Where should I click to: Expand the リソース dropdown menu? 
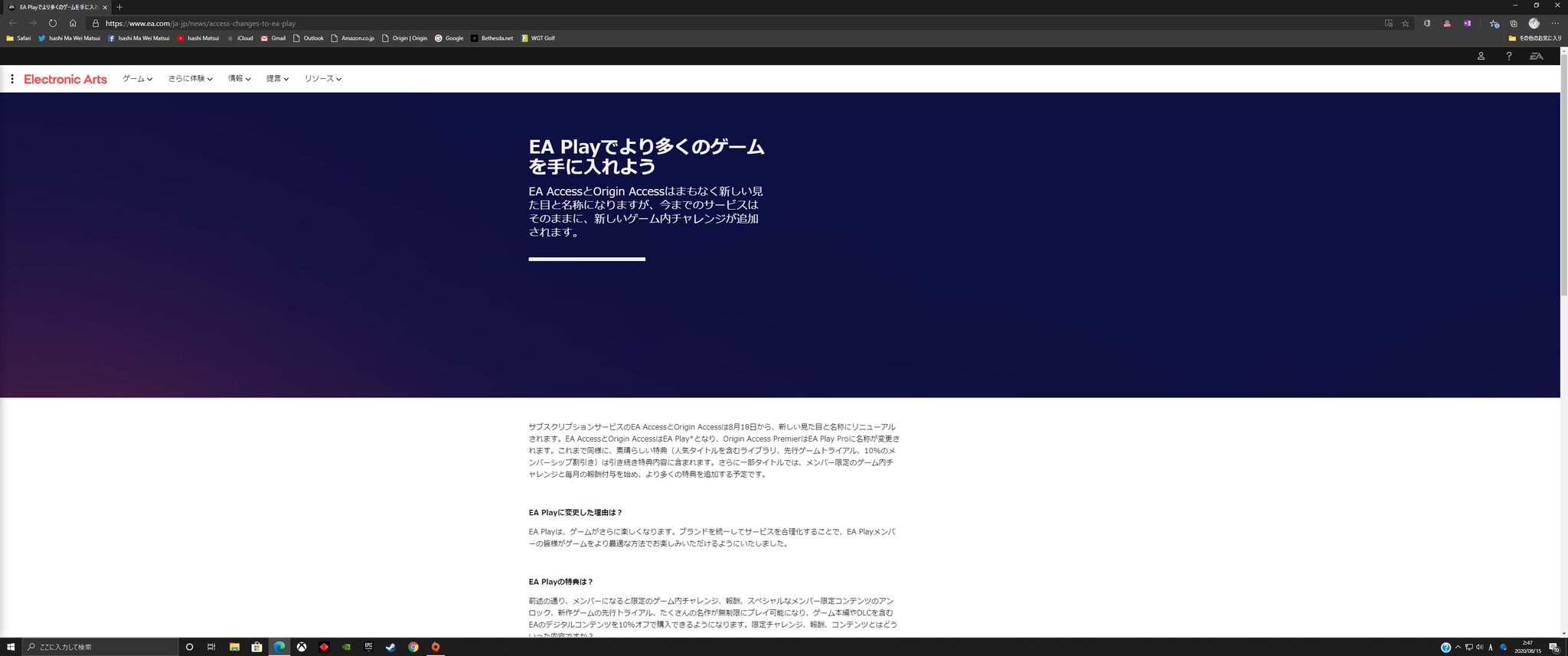pyautogui.click(x=323, y=79)
